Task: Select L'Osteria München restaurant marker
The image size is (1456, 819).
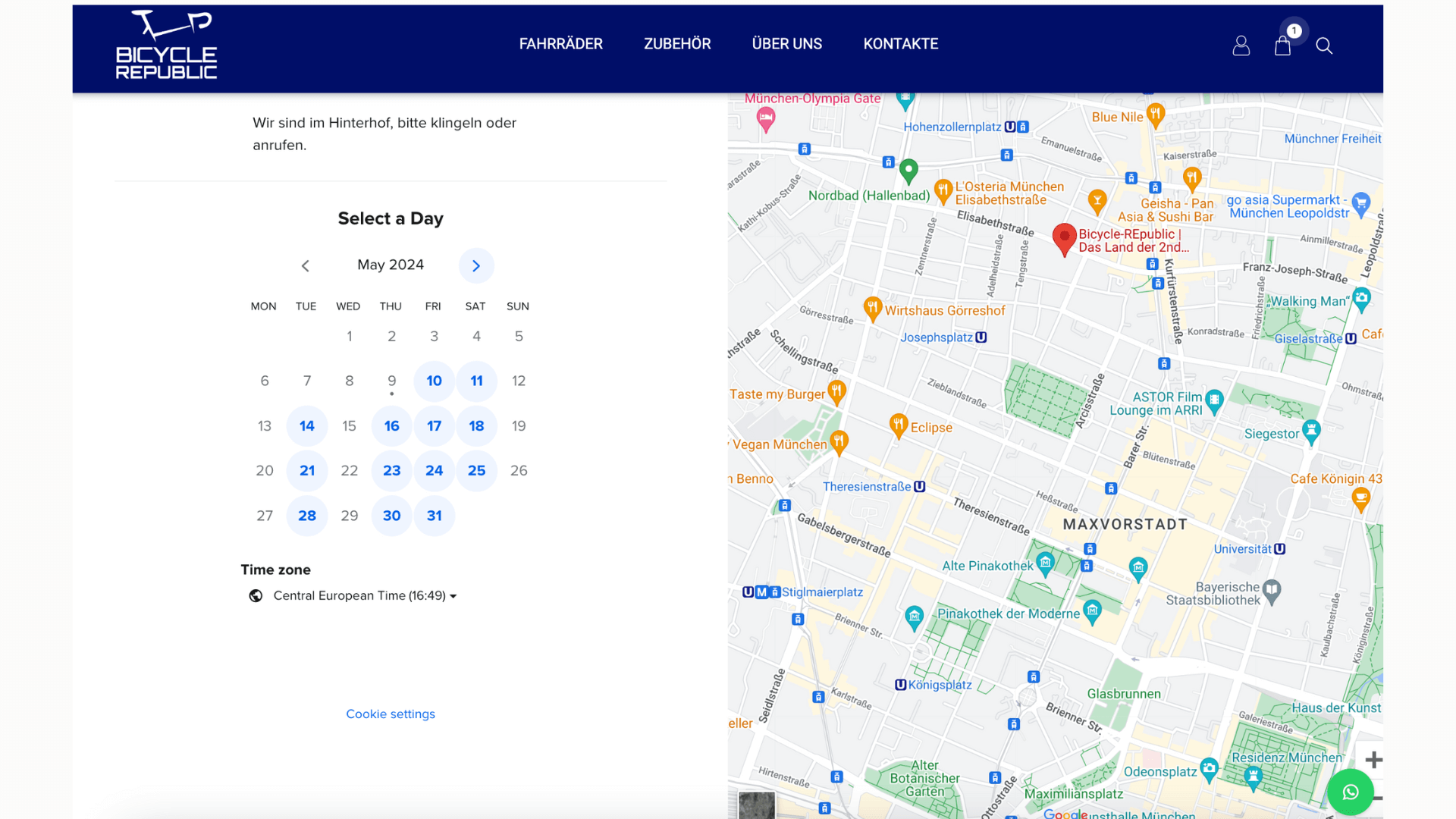Action: coord(943,191)
